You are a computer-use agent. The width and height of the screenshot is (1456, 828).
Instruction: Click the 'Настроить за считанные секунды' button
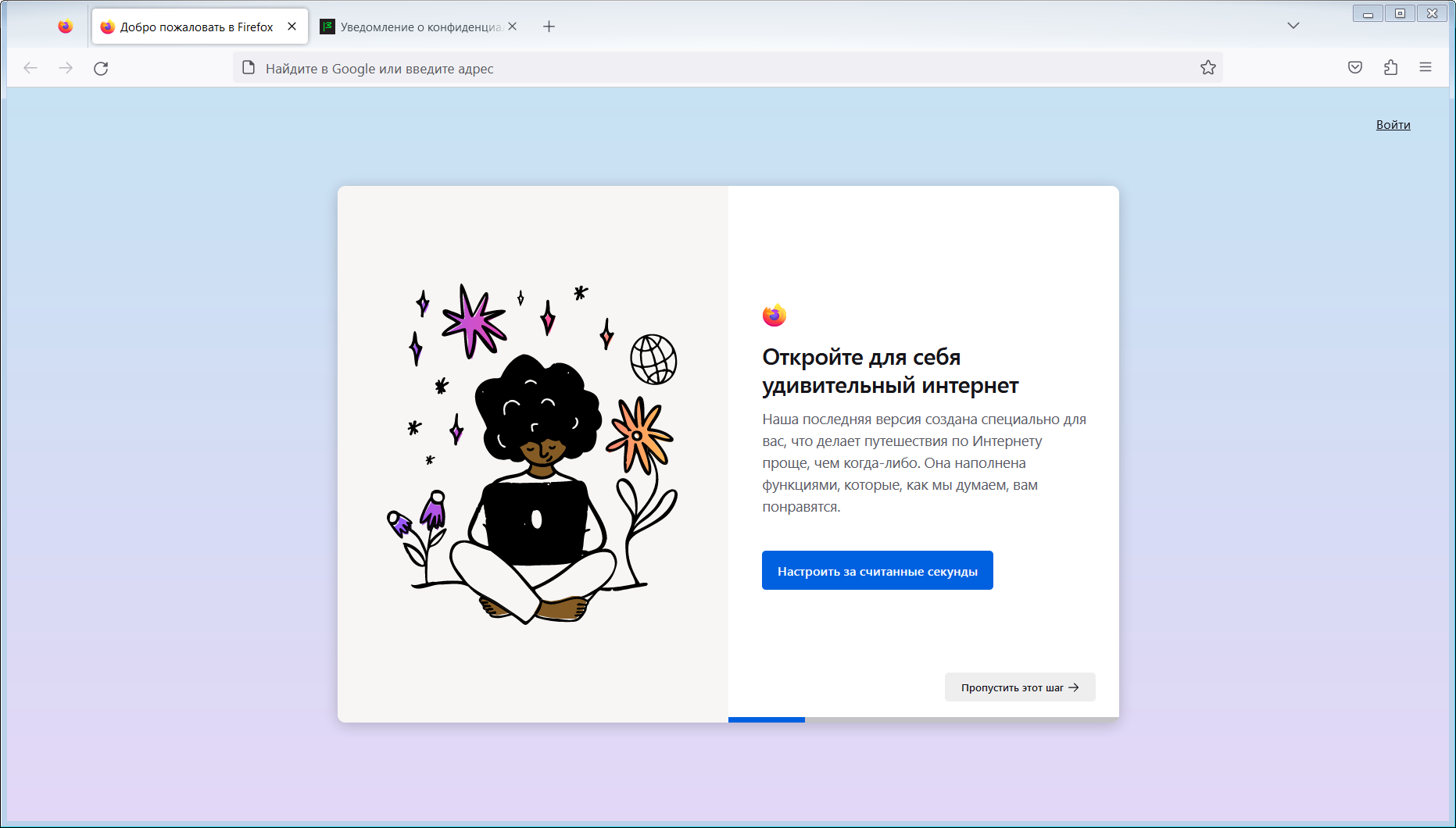pos(877,570)
